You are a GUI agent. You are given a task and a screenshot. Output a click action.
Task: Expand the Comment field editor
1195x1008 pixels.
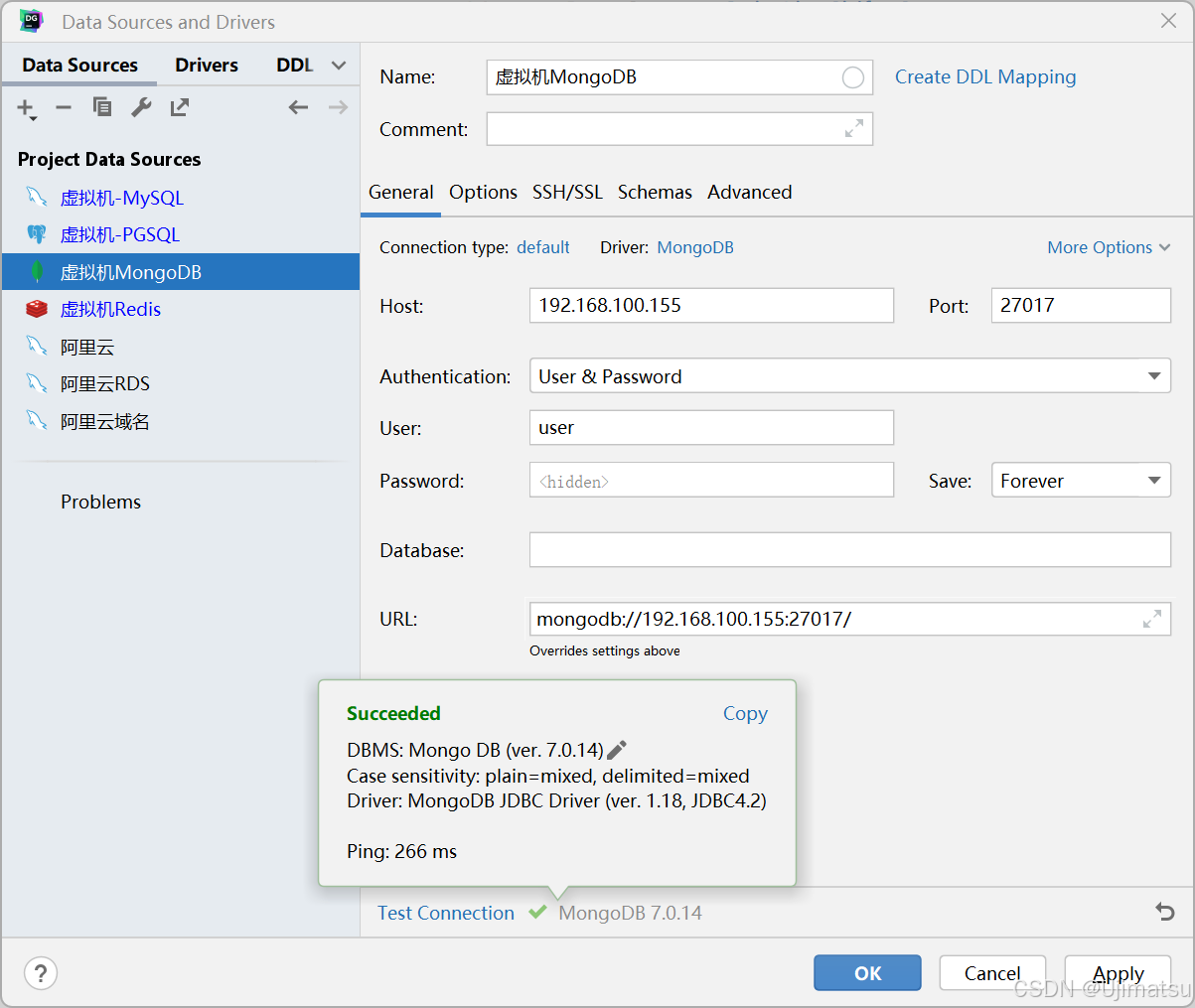click(x=854, y=128)
